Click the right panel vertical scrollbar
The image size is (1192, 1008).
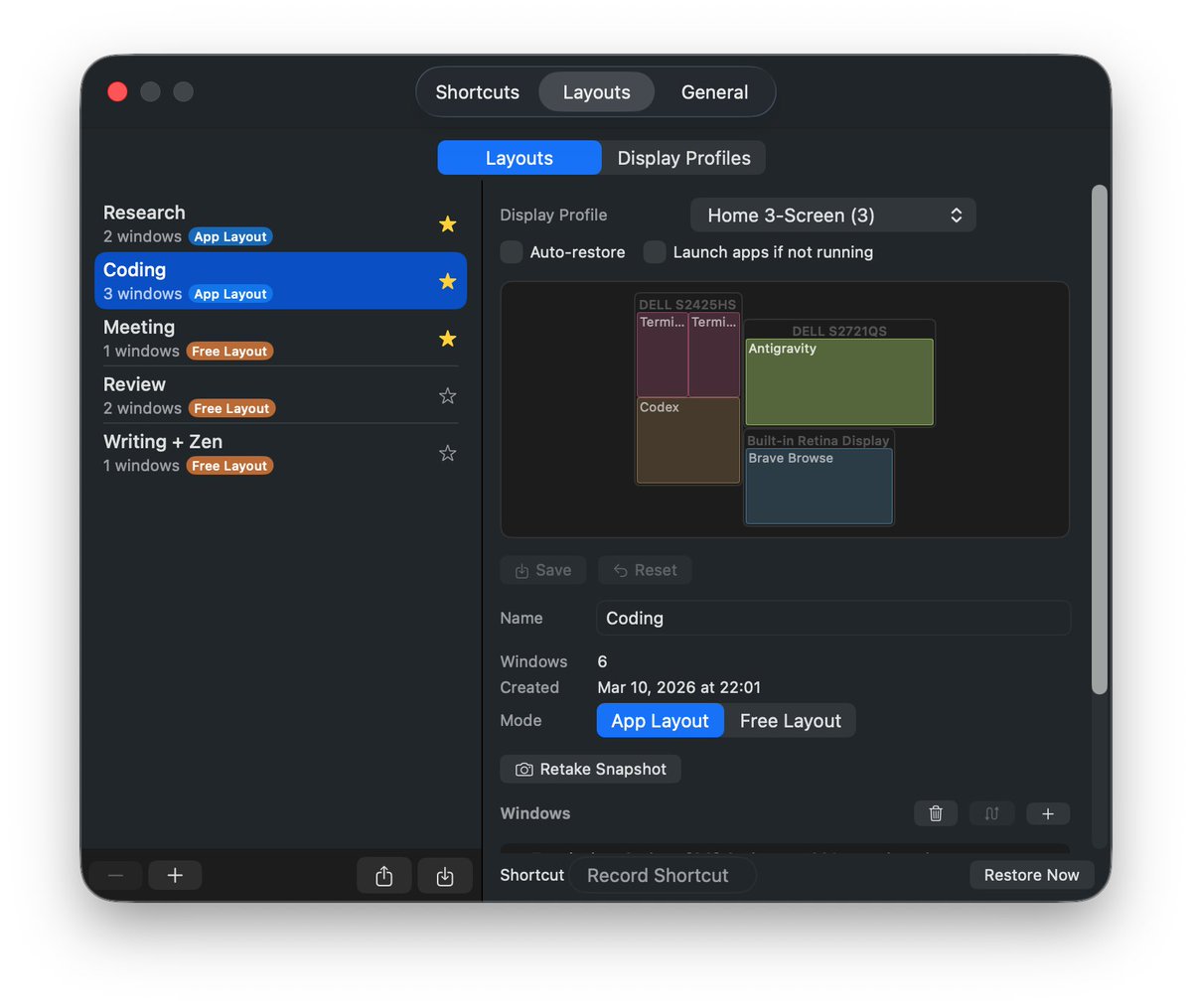(x=1099, y=439)
